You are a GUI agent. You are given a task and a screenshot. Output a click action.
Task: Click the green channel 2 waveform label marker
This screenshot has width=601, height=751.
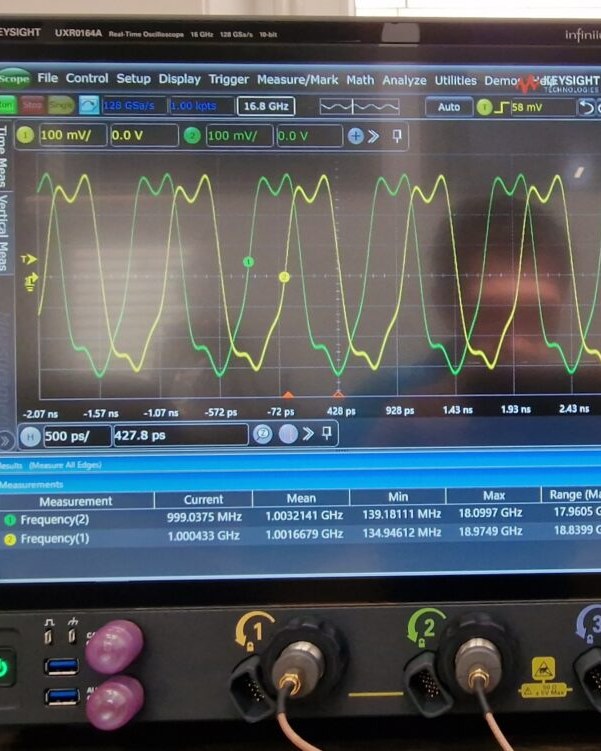[x=248, y=262]
